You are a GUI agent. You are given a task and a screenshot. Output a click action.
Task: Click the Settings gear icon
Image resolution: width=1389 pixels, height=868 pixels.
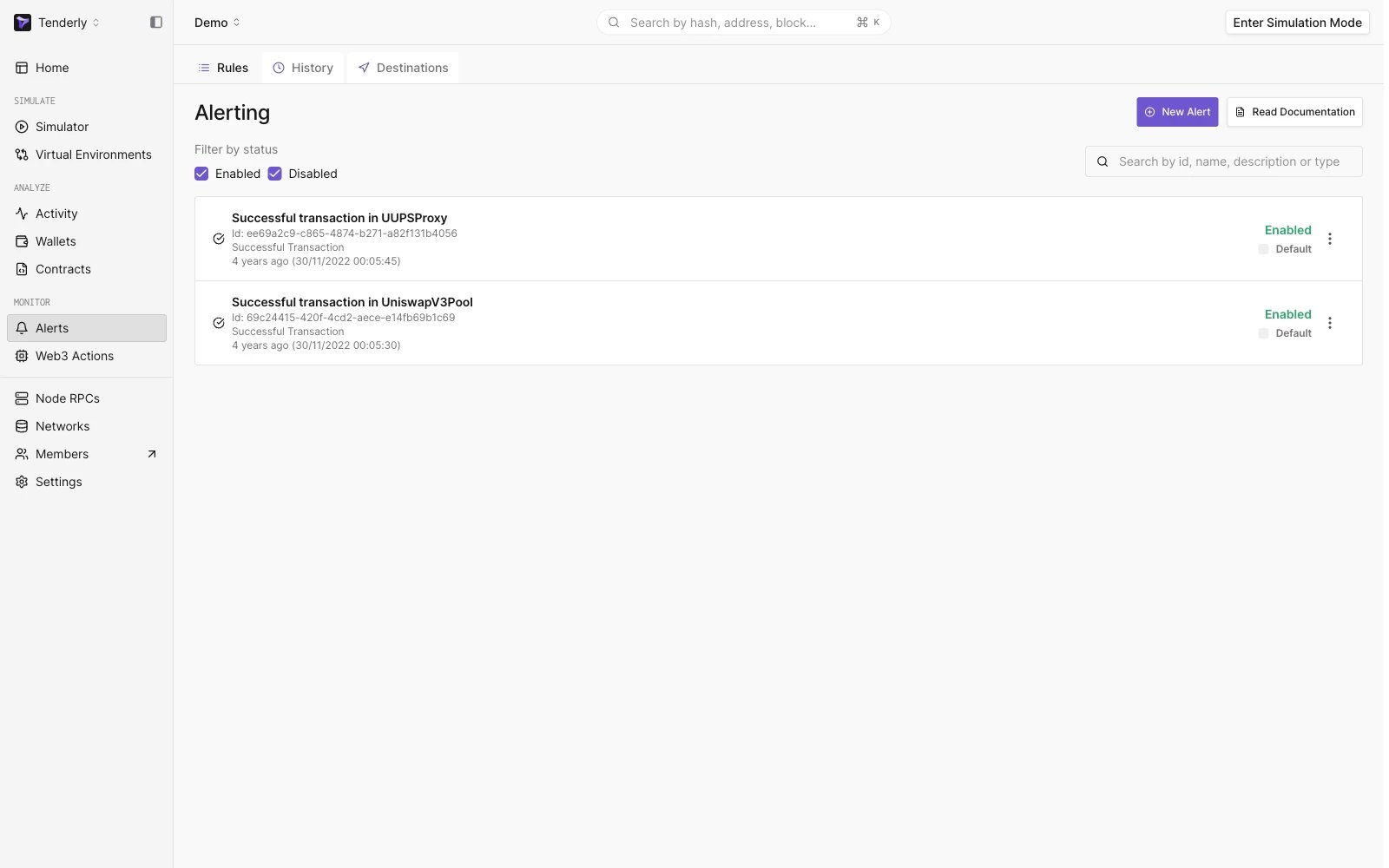[x=22, y=482]
